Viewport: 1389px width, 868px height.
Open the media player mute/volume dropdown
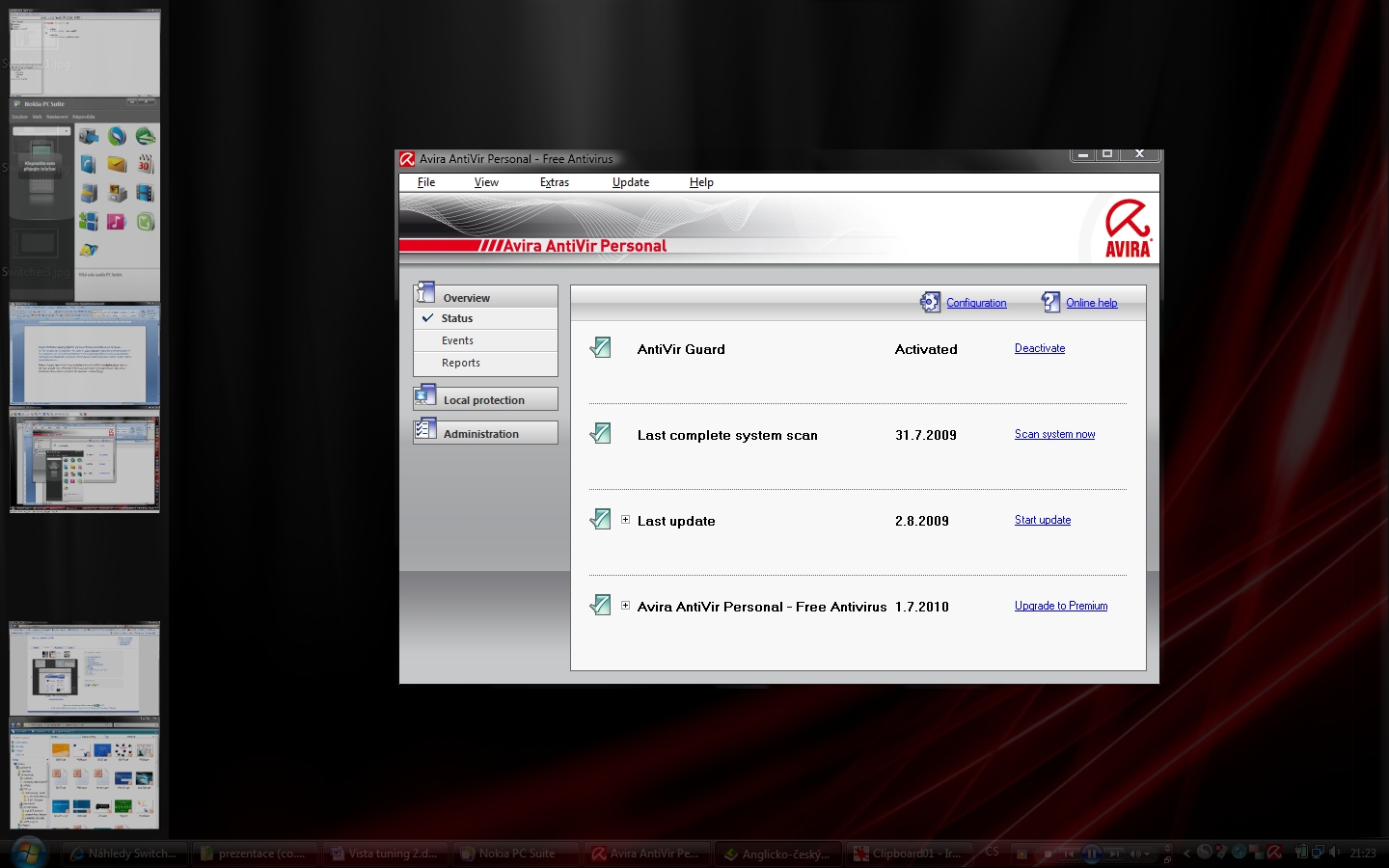(x=1140, y=854)
